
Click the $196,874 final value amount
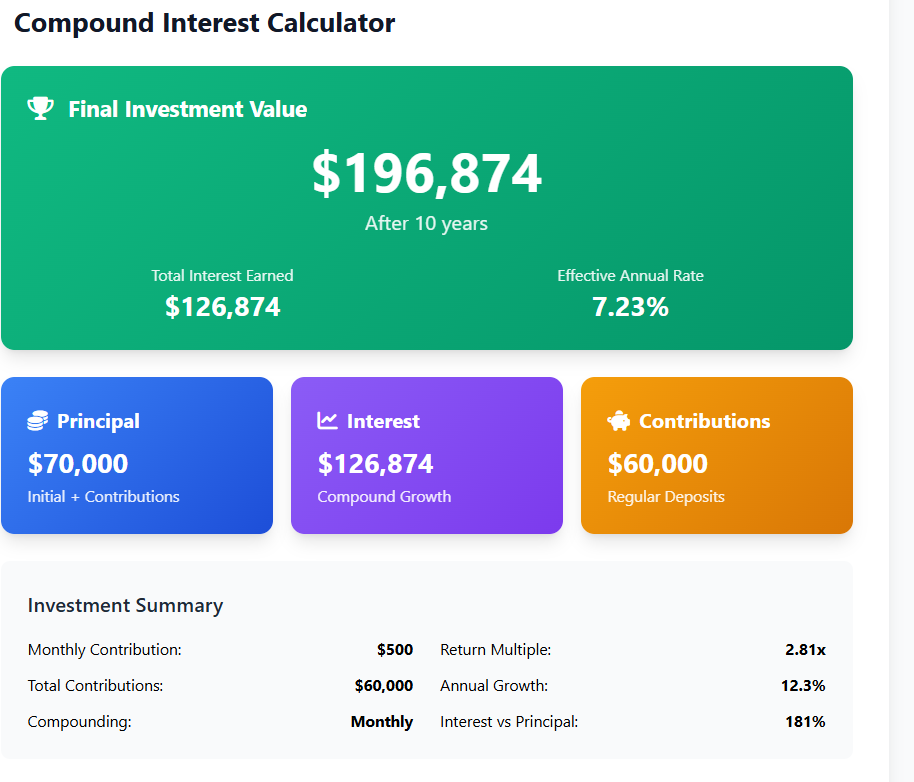tap(427, 173)
